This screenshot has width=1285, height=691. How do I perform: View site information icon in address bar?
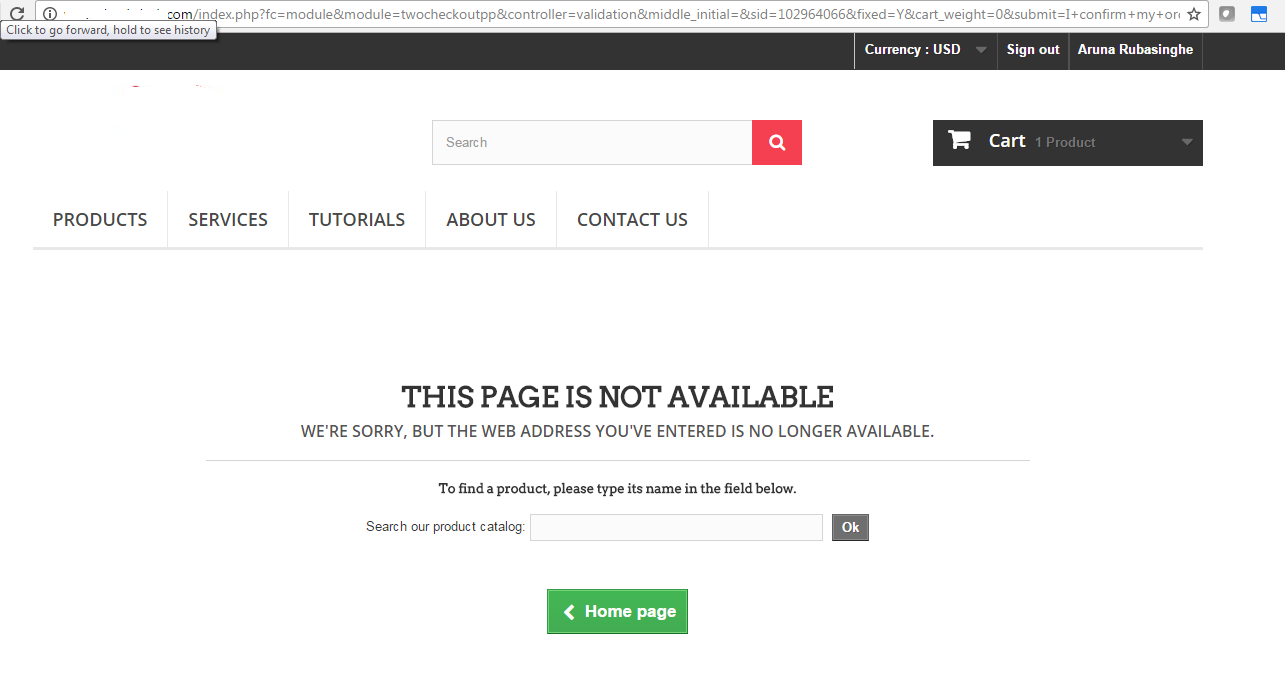[50, 14]
